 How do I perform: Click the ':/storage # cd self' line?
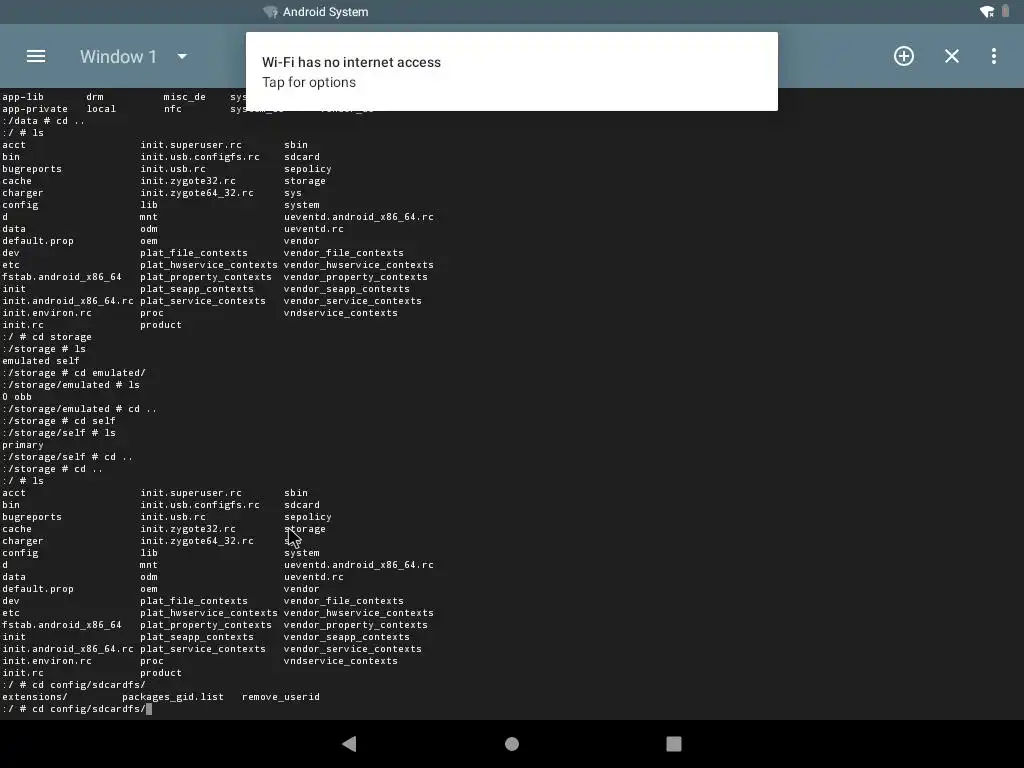tap(59, 421)
